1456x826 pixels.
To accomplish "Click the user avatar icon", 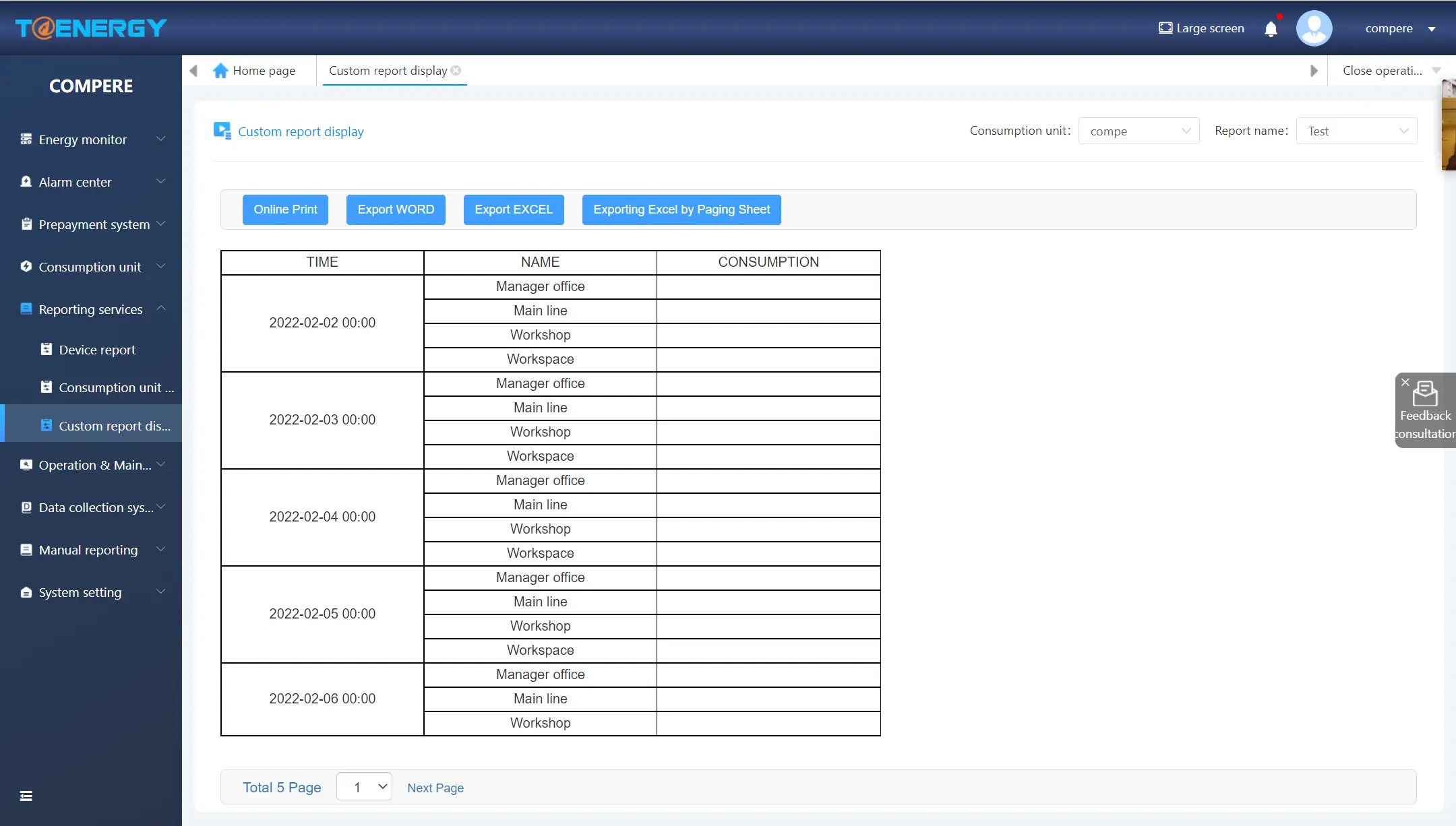I will click(1314, 28).
